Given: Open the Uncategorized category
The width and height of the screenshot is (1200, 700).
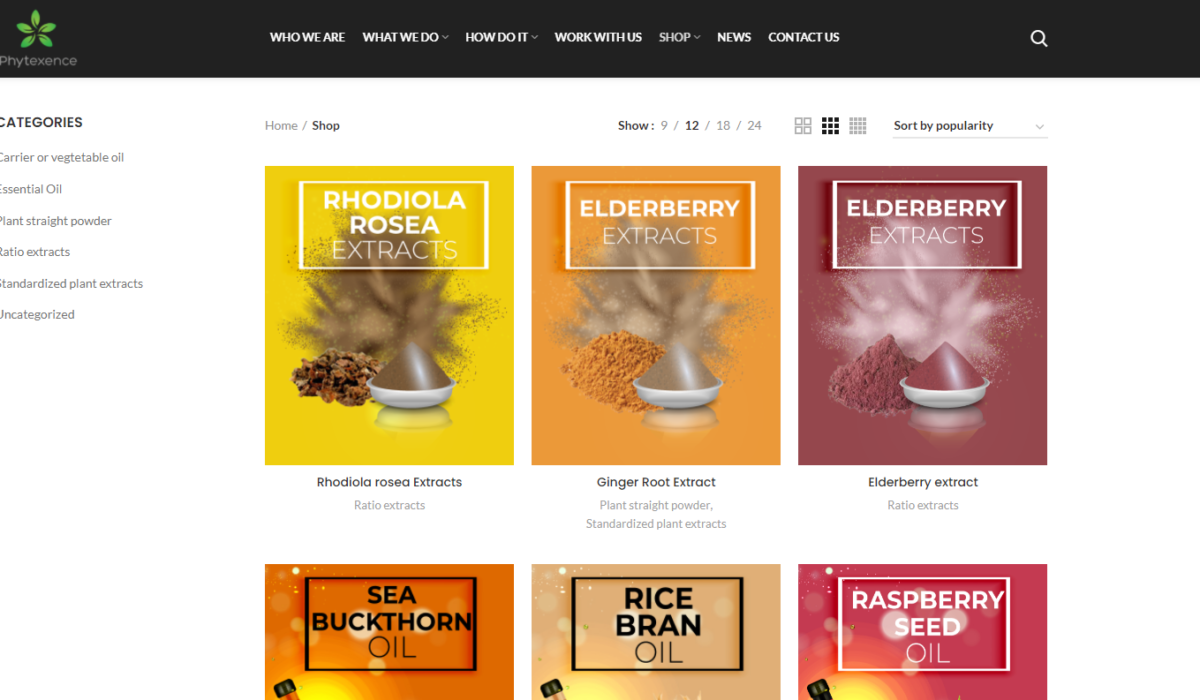Looking at the screenshot, I should (x=37, y=315).
